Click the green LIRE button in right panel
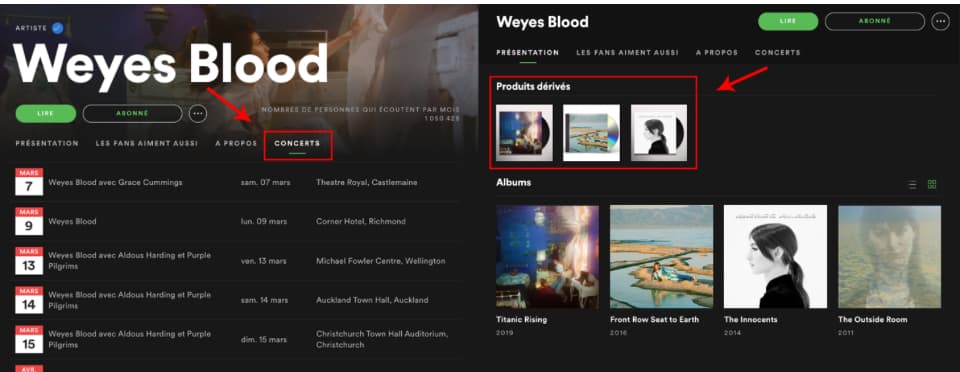This screenshot has height=372, width=960. click(788, 21)
